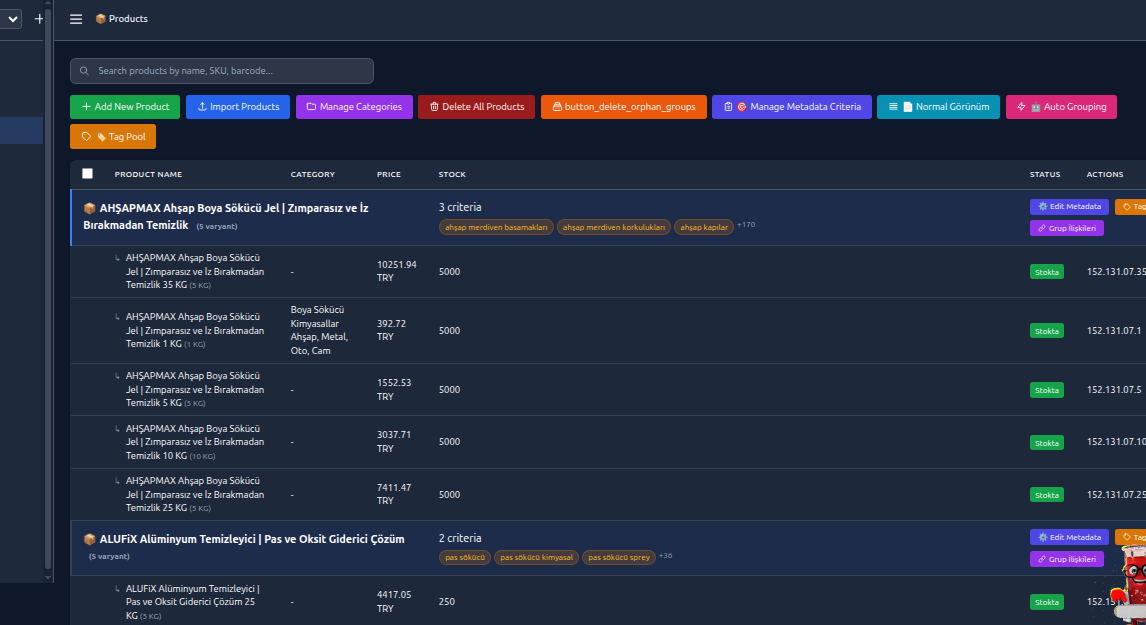Toggle the Stokta status for the 35 KG variant
The height and width of the screenshot is (625, 1146).
[x=1046, y=271]
